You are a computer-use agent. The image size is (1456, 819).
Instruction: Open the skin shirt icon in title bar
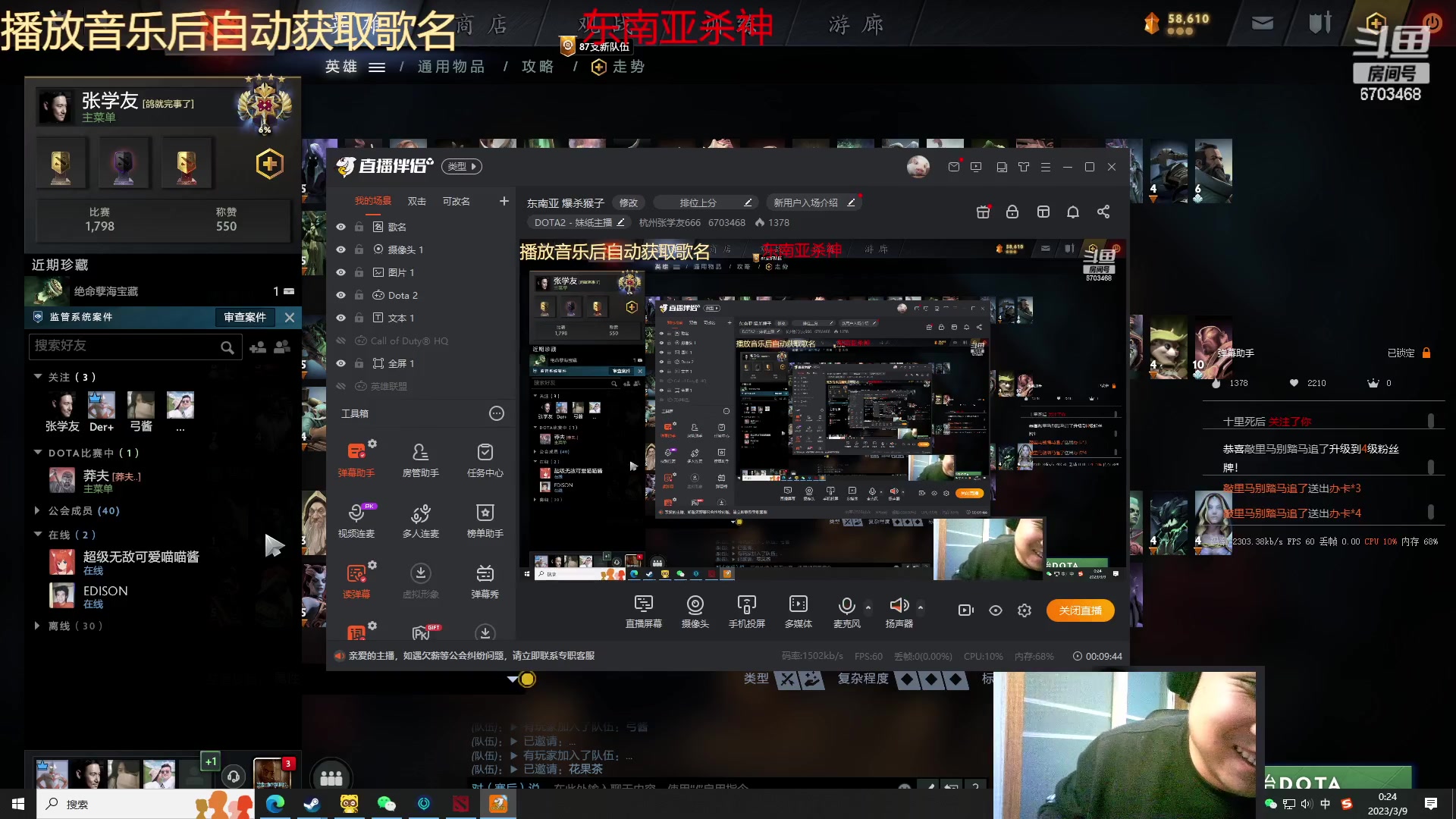(x=1024, y=167)
